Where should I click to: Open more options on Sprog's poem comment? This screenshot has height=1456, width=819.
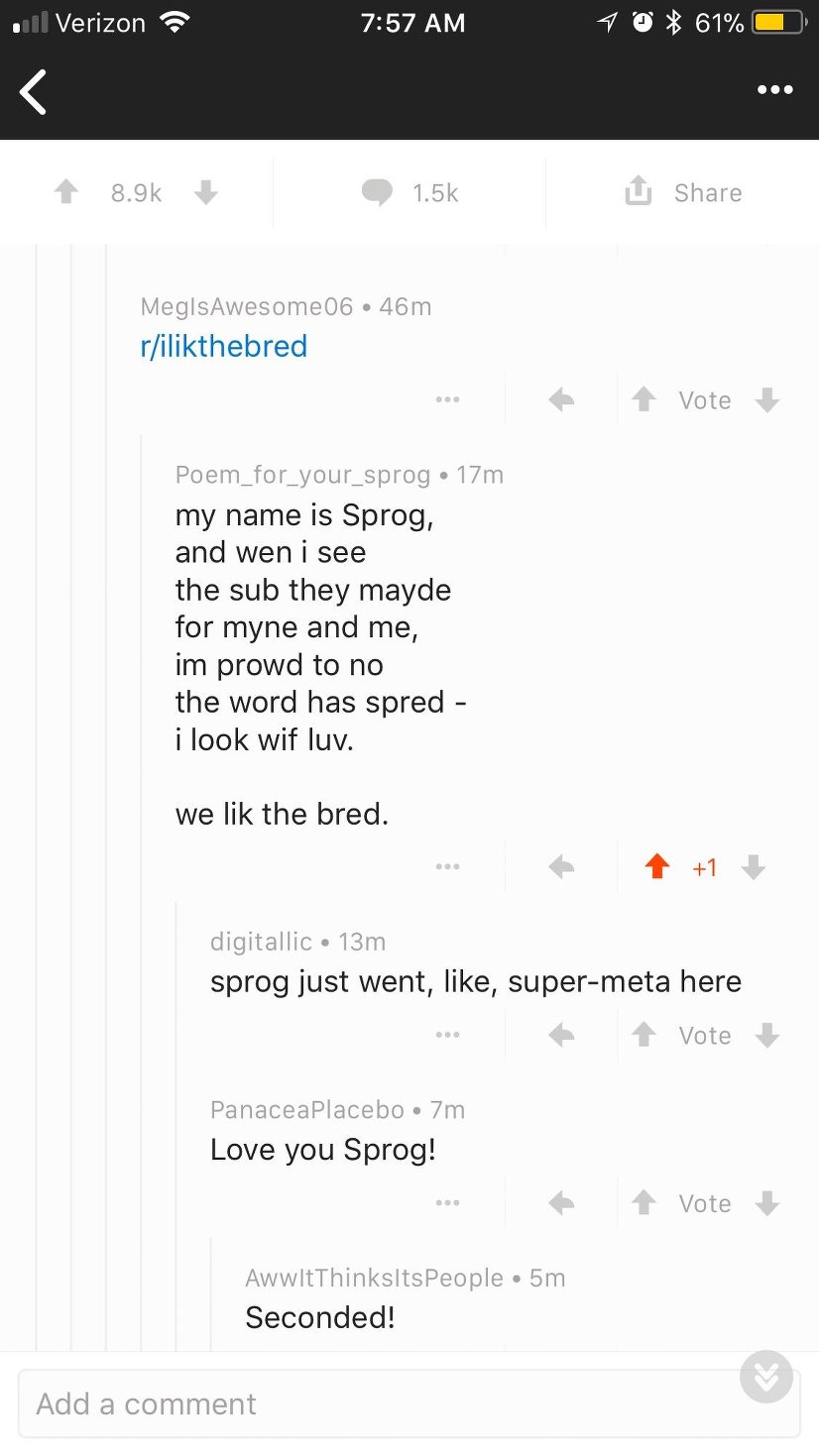[x=447, y=867]
